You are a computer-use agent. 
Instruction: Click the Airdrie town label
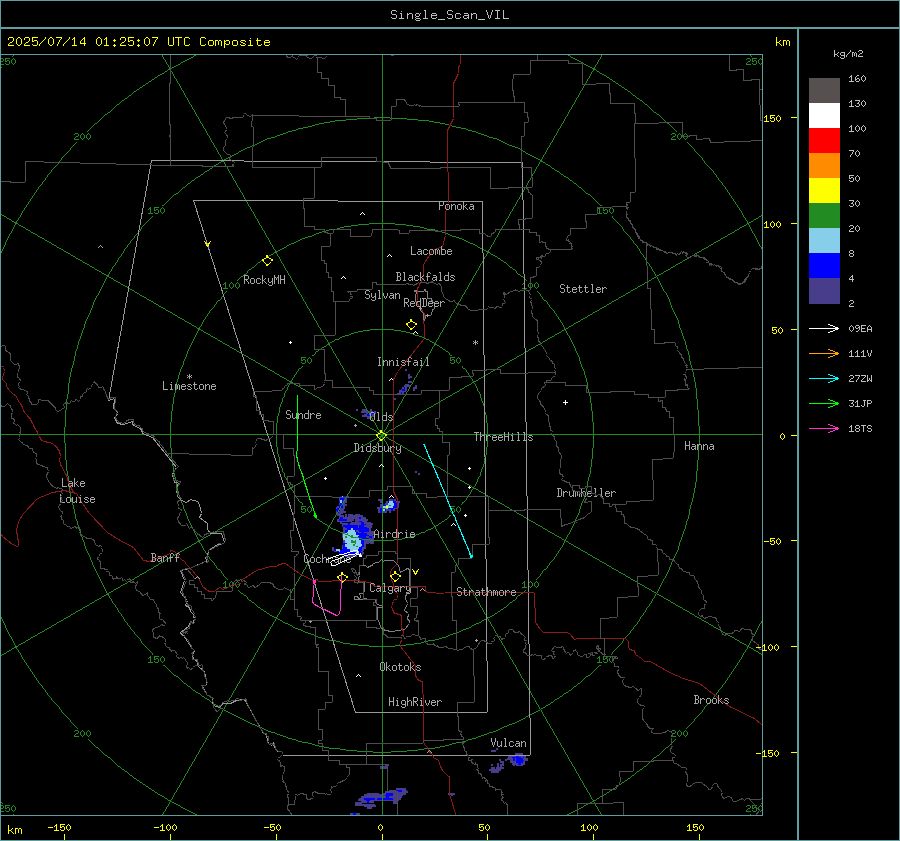tap(394, 534)
